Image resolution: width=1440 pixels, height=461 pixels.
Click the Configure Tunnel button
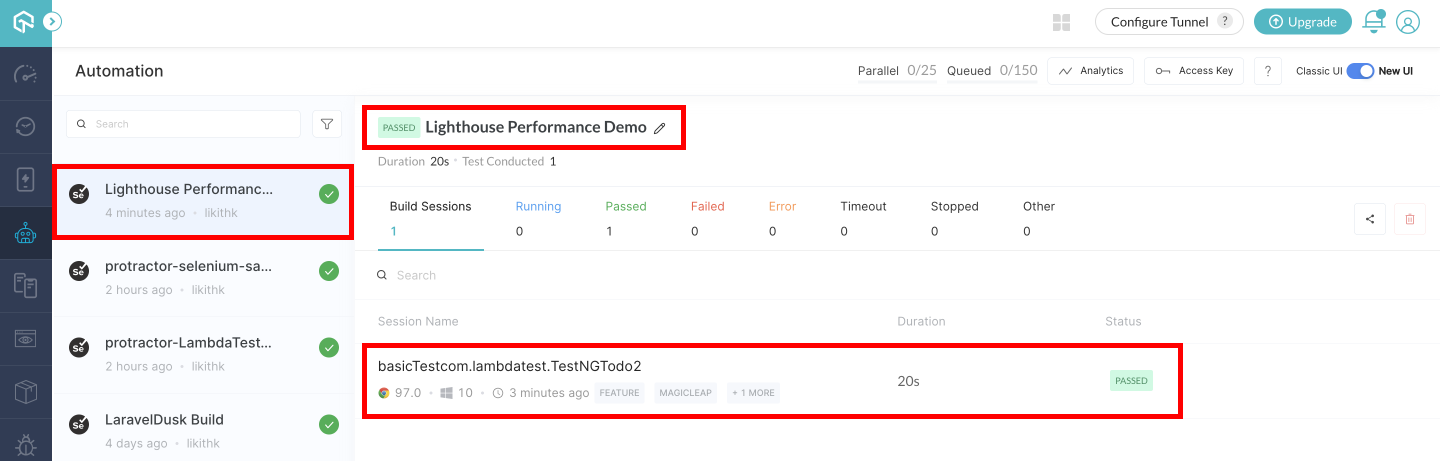click(1168, 22)
